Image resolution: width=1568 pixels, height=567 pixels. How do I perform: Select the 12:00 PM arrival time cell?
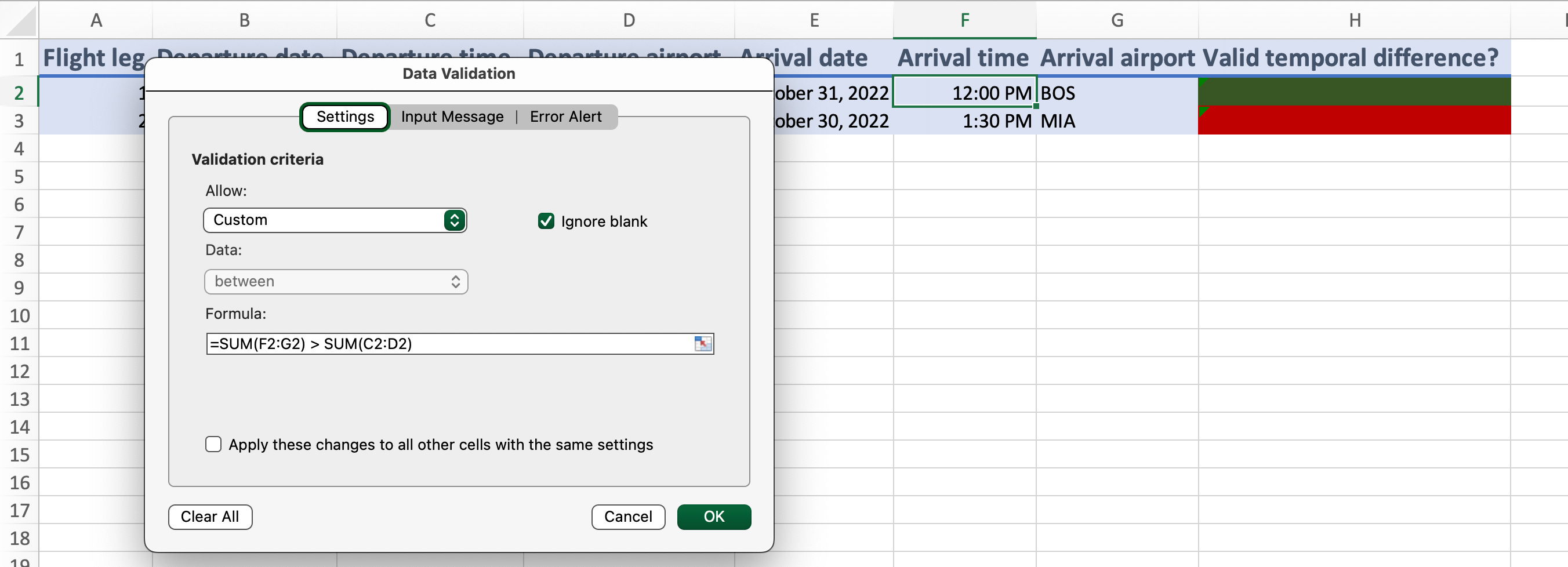pyautogui.click(x=964, y=93)
